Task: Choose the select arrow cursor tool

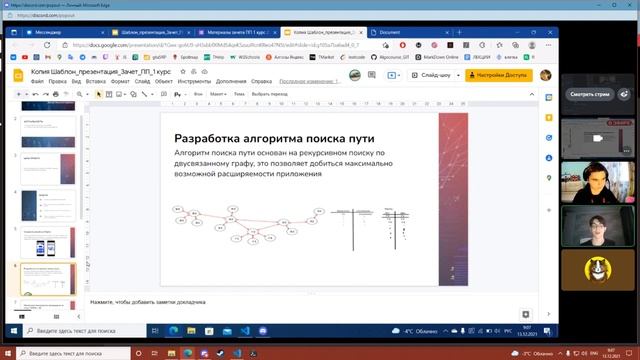Action: point(98,94)
